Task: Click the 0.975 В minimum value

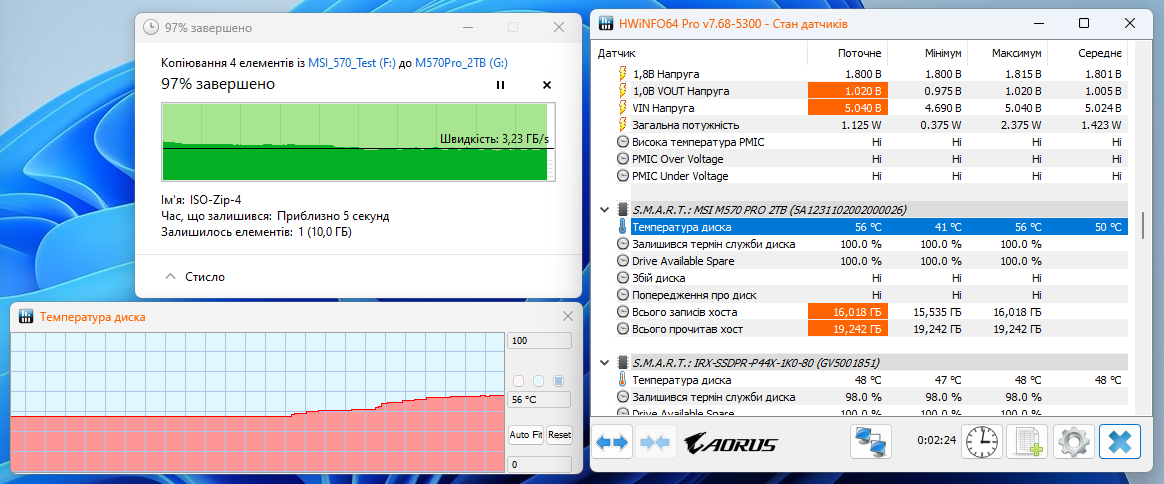Action: (941, 91)
